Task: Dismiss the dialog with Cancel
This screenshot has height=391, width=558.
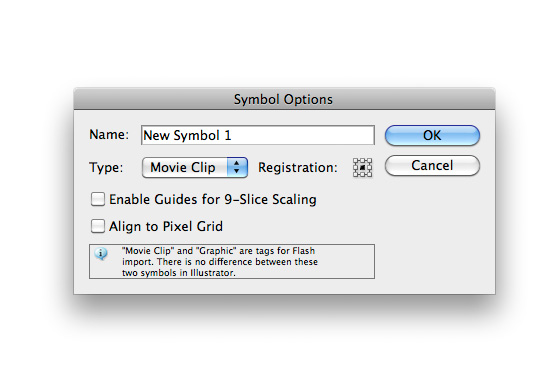Action: point(432,165)
